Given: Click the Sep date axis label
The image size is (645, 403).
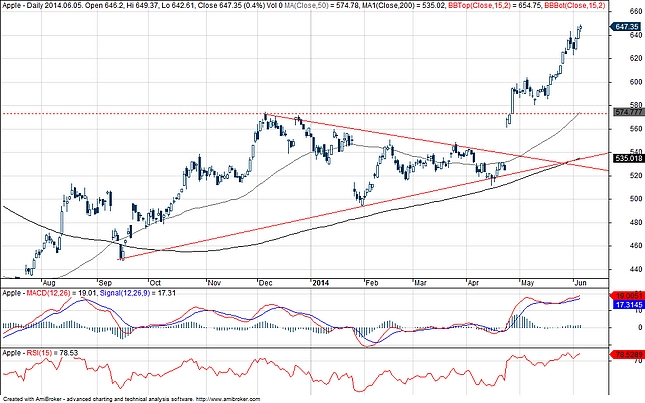Looking at the screenshot, I should pos(105,283).
